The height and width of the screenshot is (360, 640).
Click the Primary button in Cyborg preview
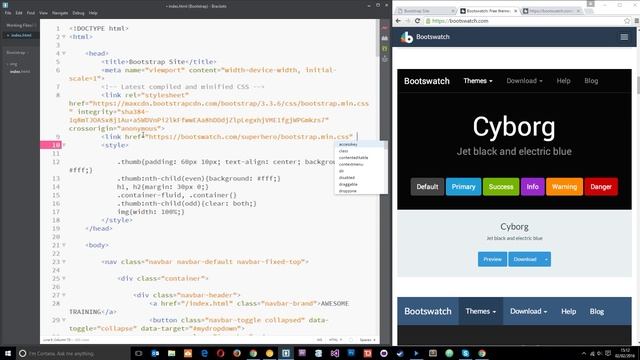click(463, 187)
